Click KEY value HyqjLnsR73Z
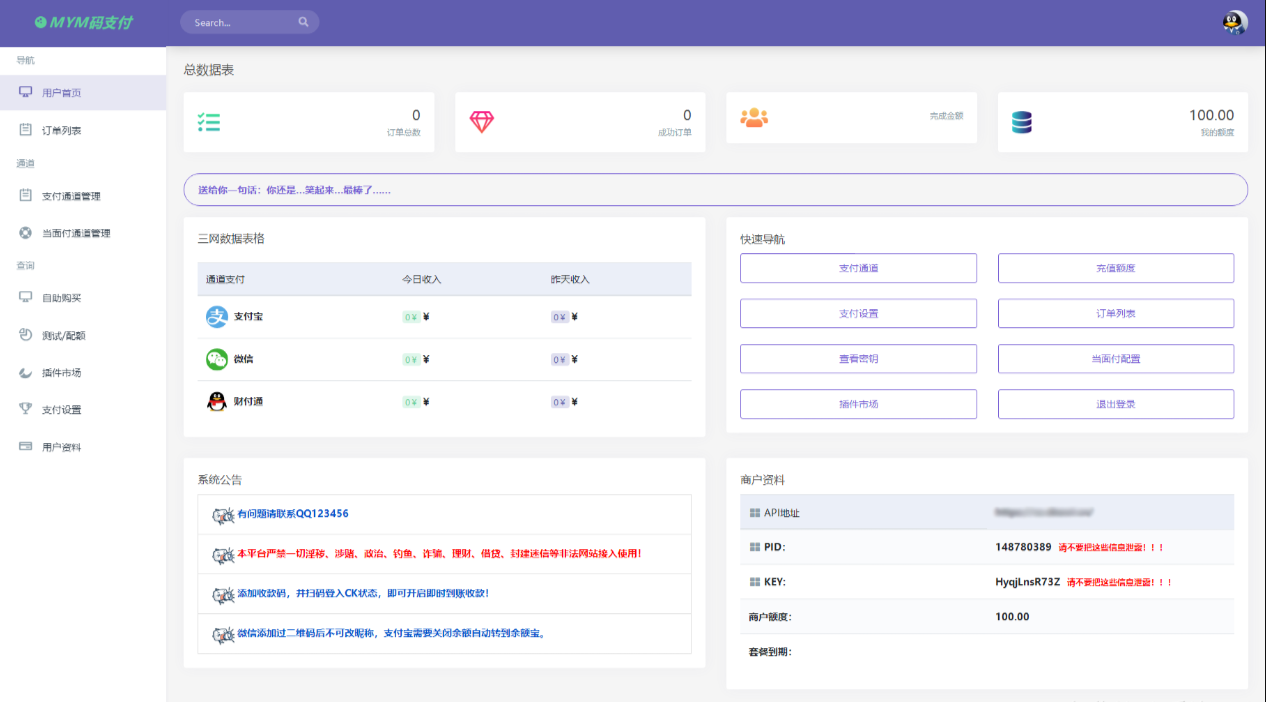 point(1027,582)
